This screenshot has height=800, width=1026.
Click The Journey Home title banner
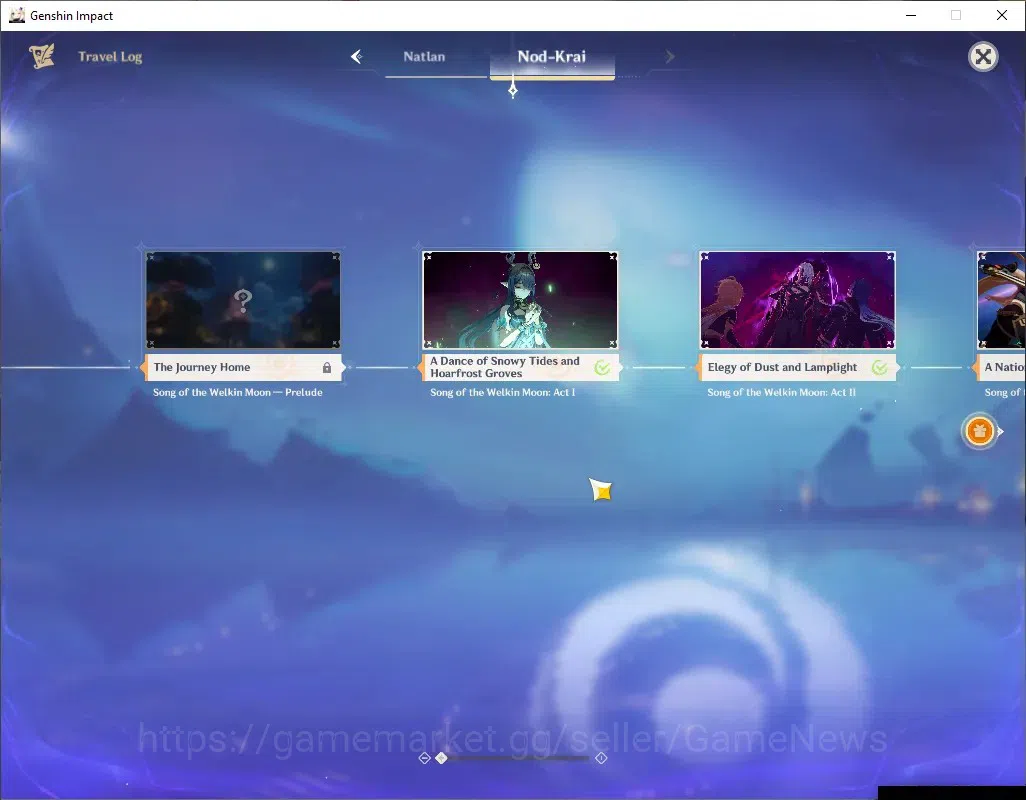pos(243,368)
